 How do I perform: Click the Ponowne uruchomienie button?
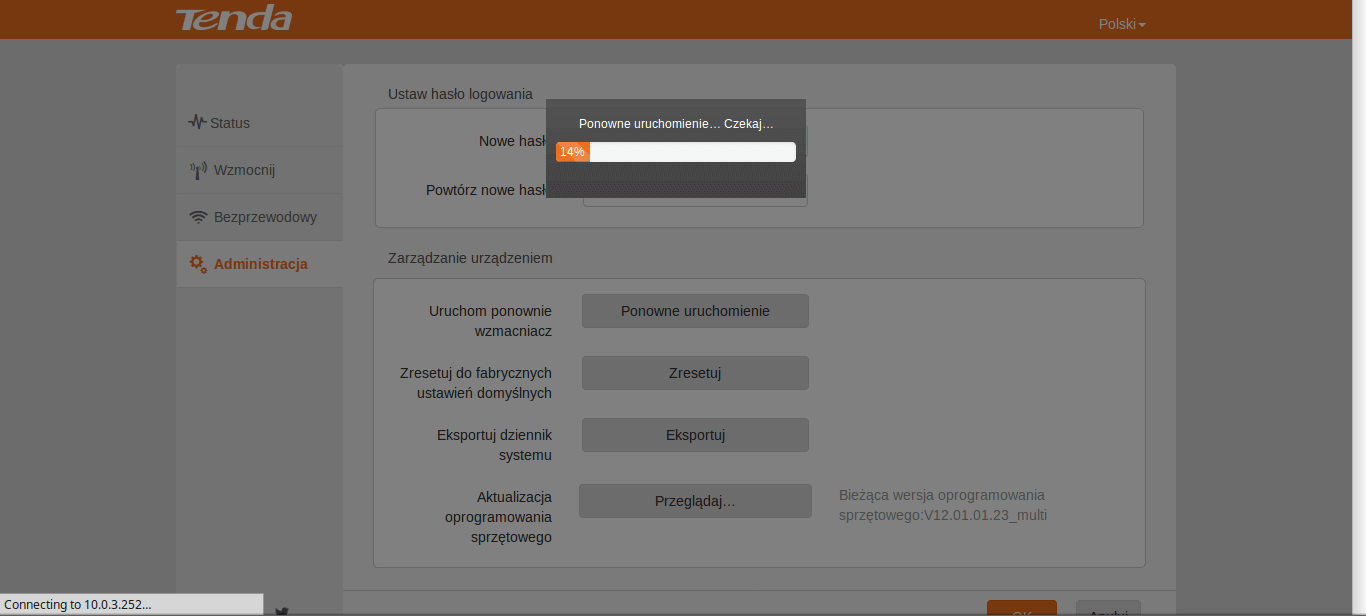(x=695, y=311)
